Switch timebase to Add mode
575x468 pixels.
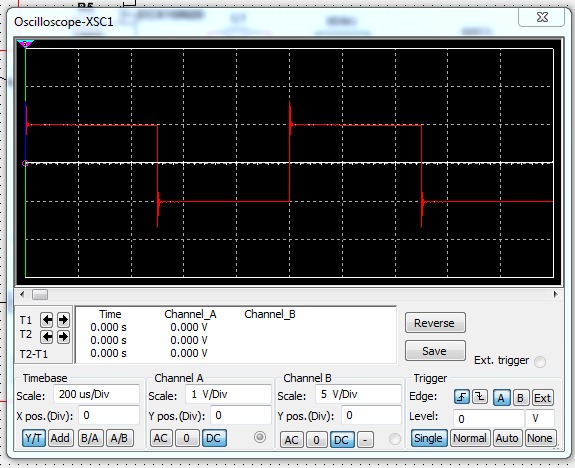pyautogui.click(x=60, y=438)
